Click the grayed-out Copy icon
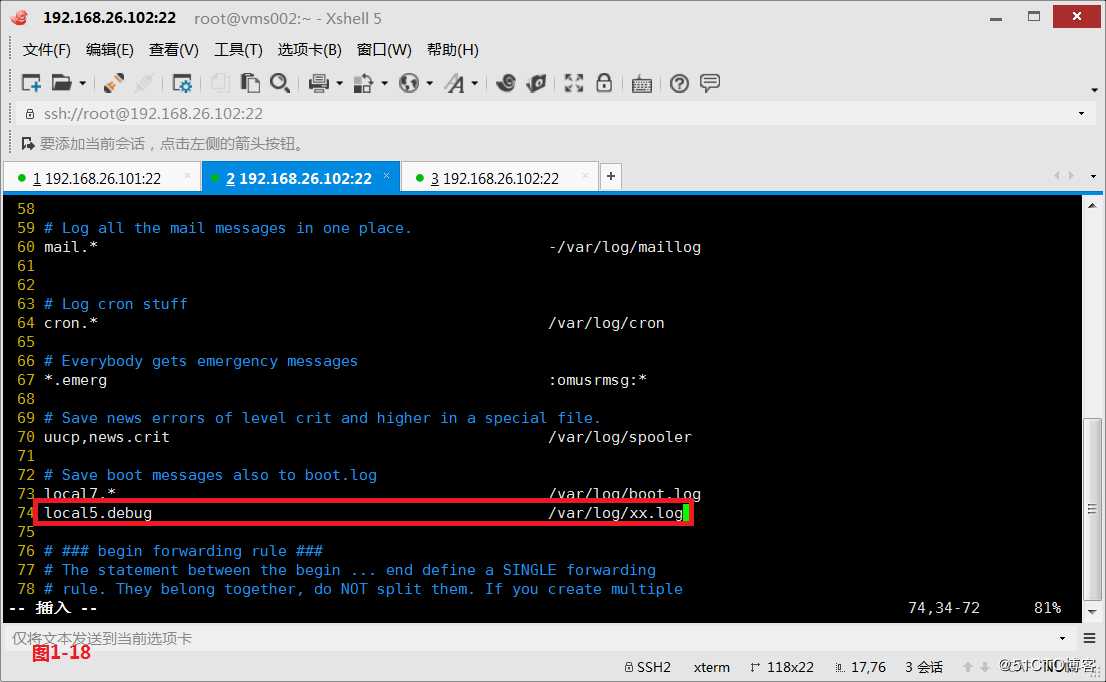This screenshot has height=682, width=1106. click(x=220, y=83)
